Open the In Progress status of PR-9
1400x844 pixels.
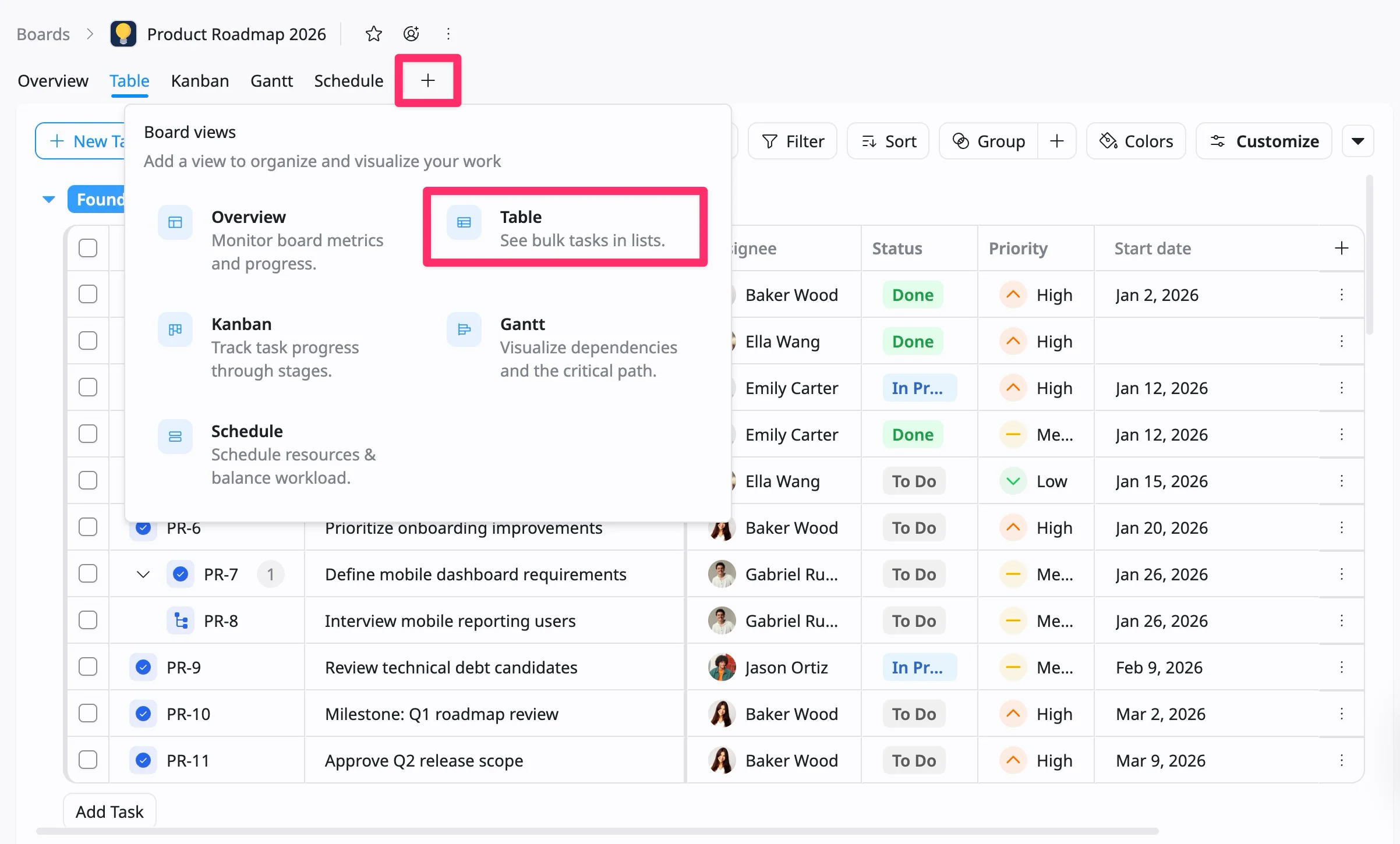[x=920, y=667]
